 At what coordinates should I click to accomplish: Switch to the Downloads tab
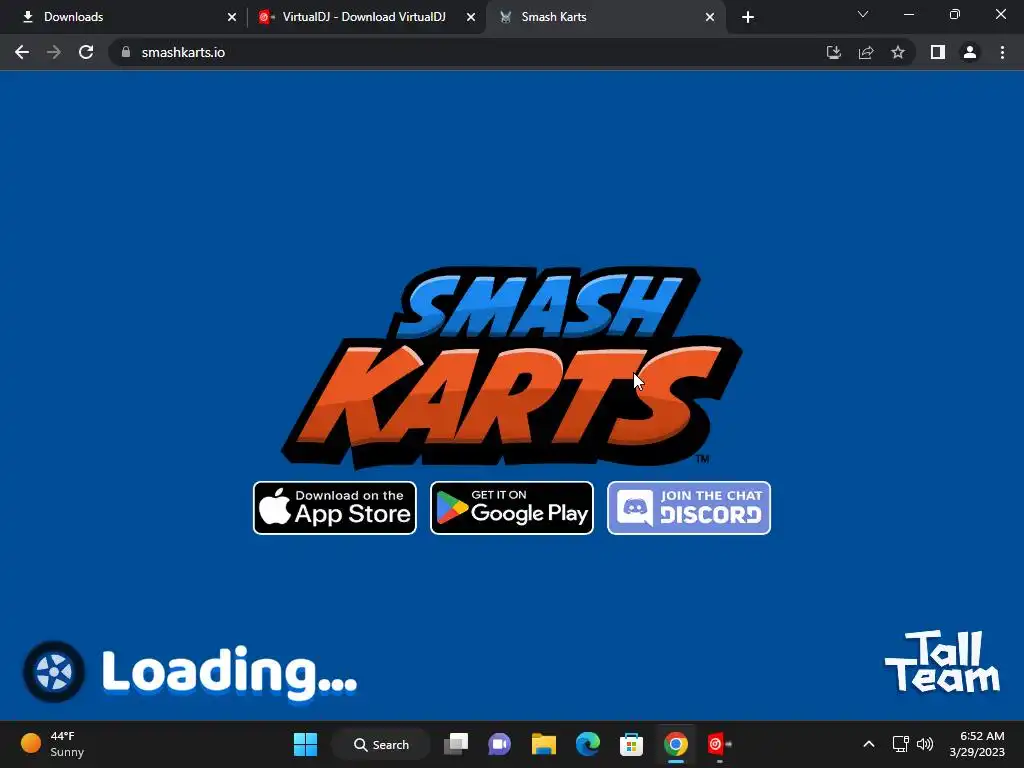[124, 17]
